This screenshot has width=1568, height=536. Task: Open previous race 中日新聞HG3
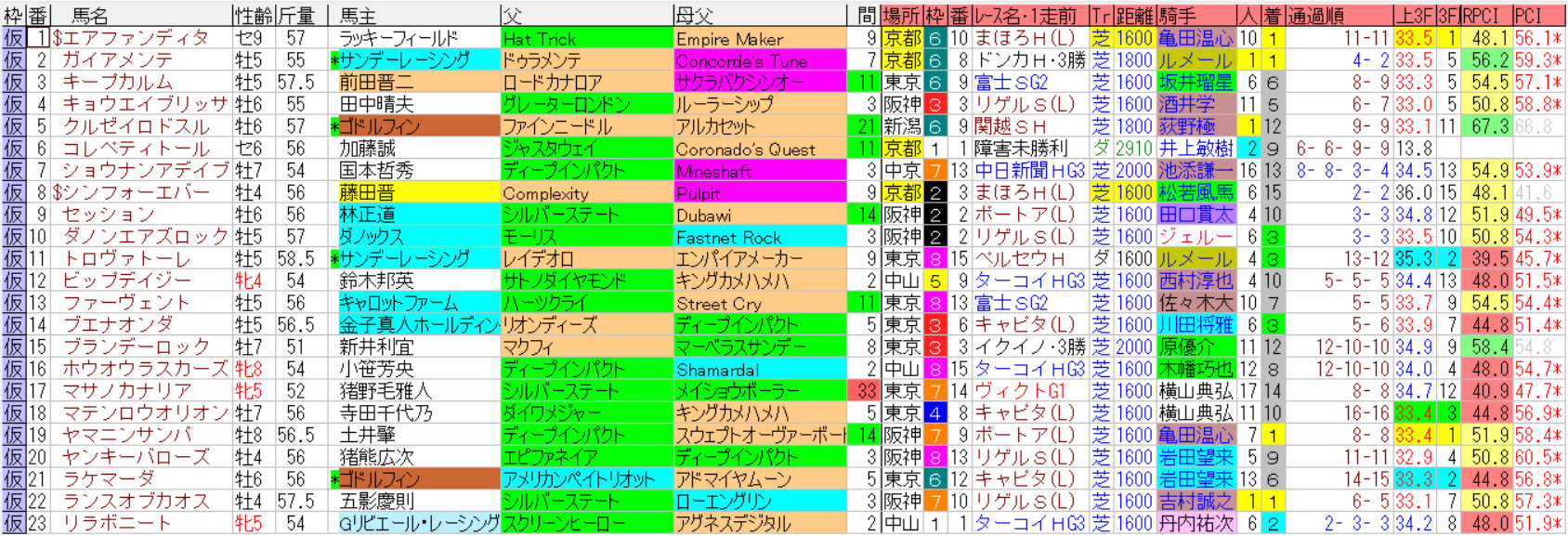[x=1028, y=171]
